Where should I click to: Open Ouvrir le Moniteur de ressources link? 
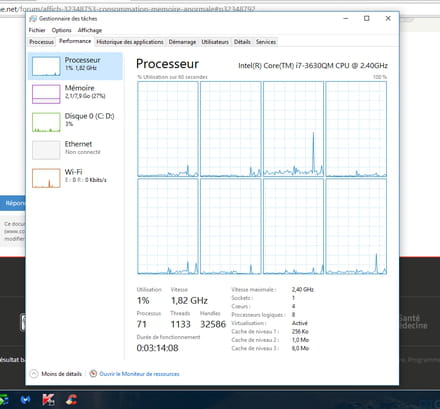click(x=139, y=374)
